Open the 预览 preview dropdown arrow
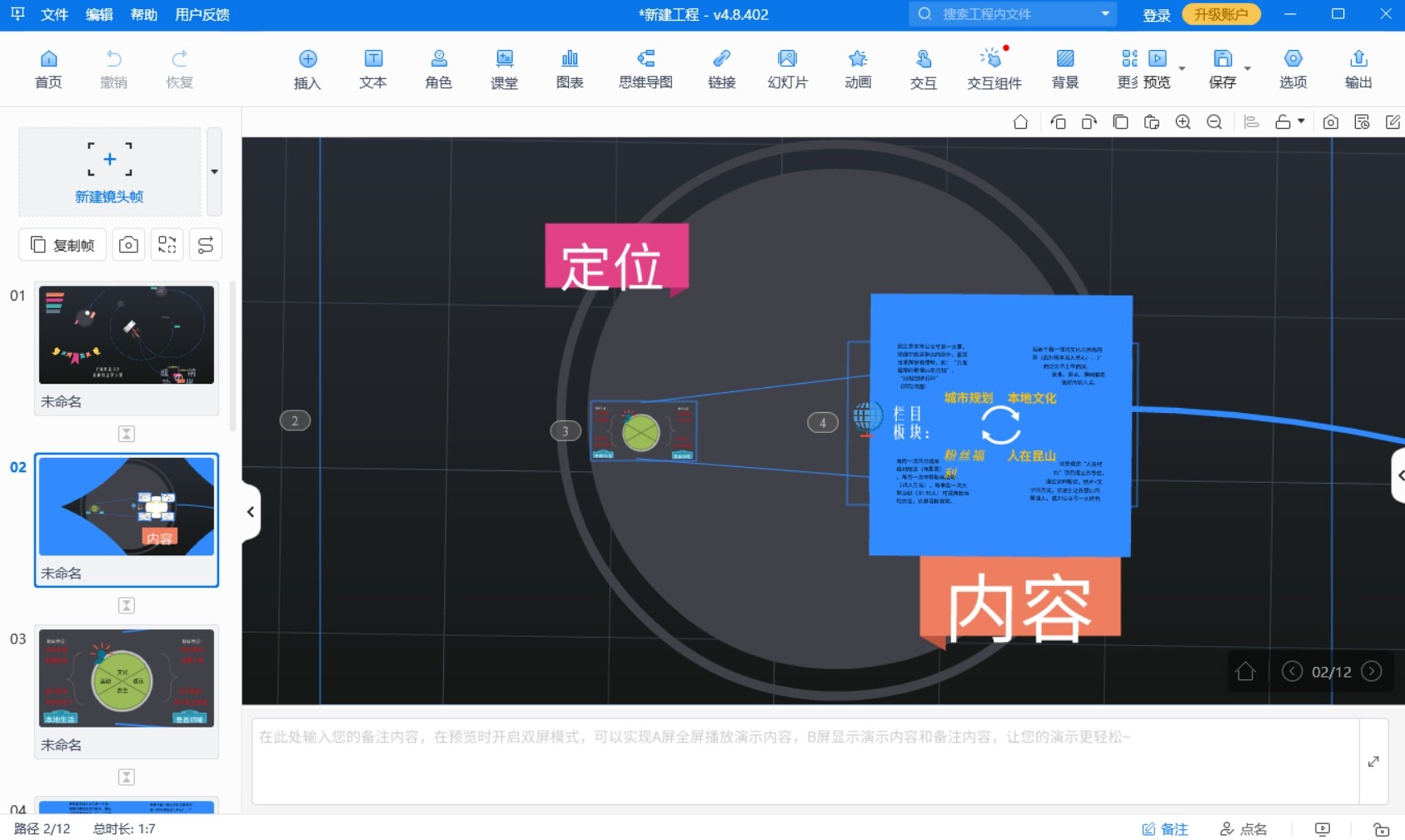 pyautogui.click(x=1182, y=68)
